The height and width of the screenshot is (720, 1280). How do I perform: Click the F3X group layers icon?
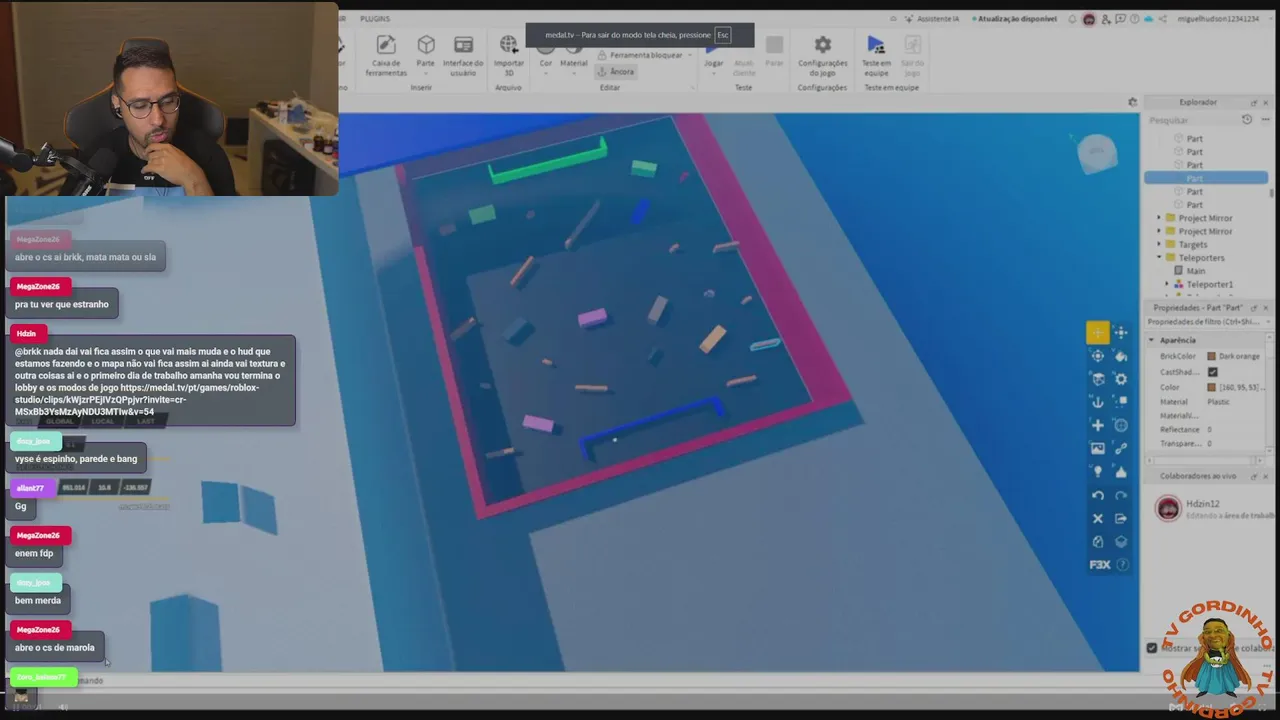coord(1121,541)
